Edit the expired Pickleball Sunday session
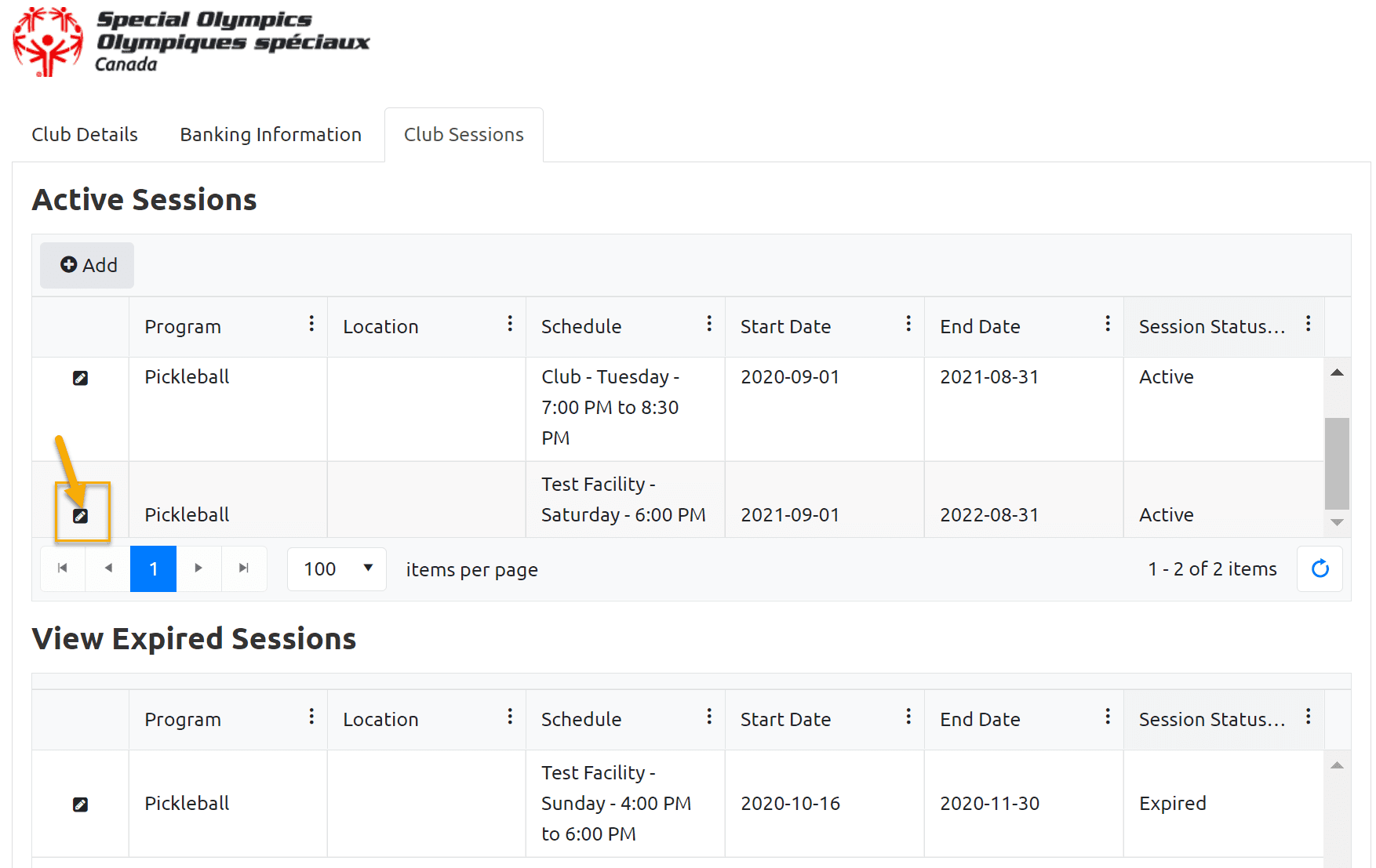The image size is (1376, 868). click(80, 804)
